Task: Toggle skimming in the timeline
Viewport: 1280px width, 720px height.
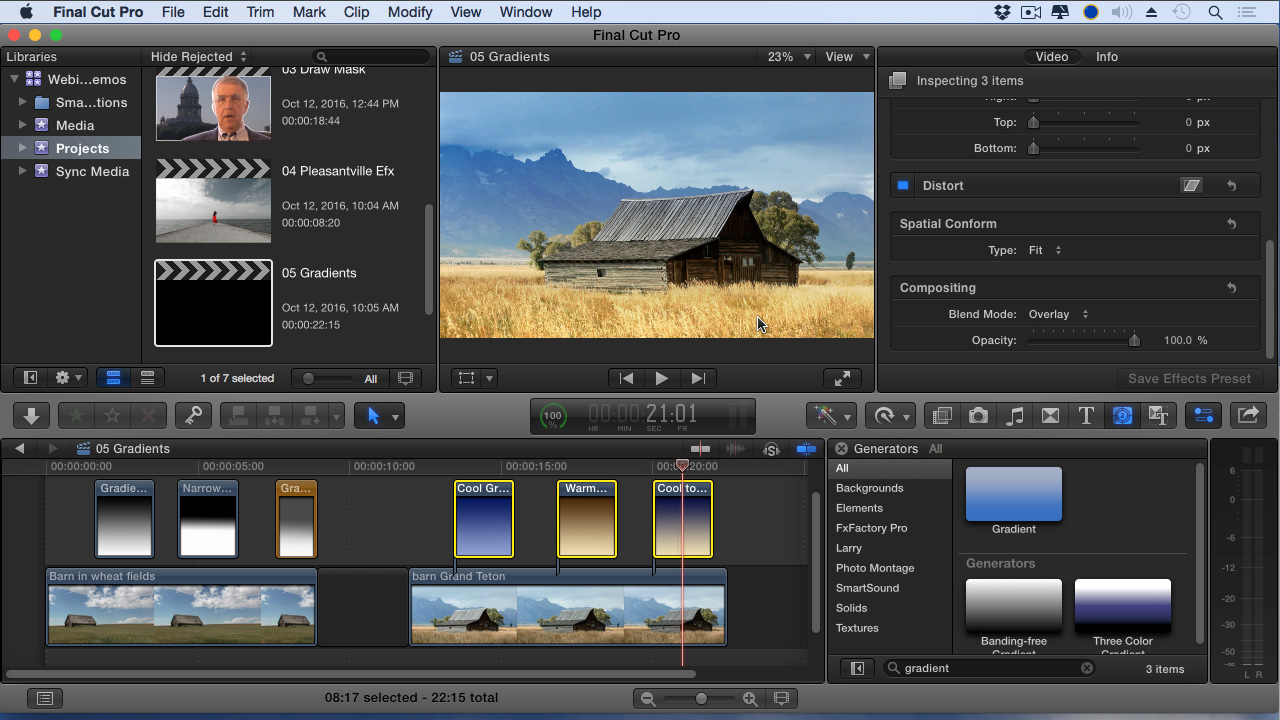Action: (x=700, y=449)
